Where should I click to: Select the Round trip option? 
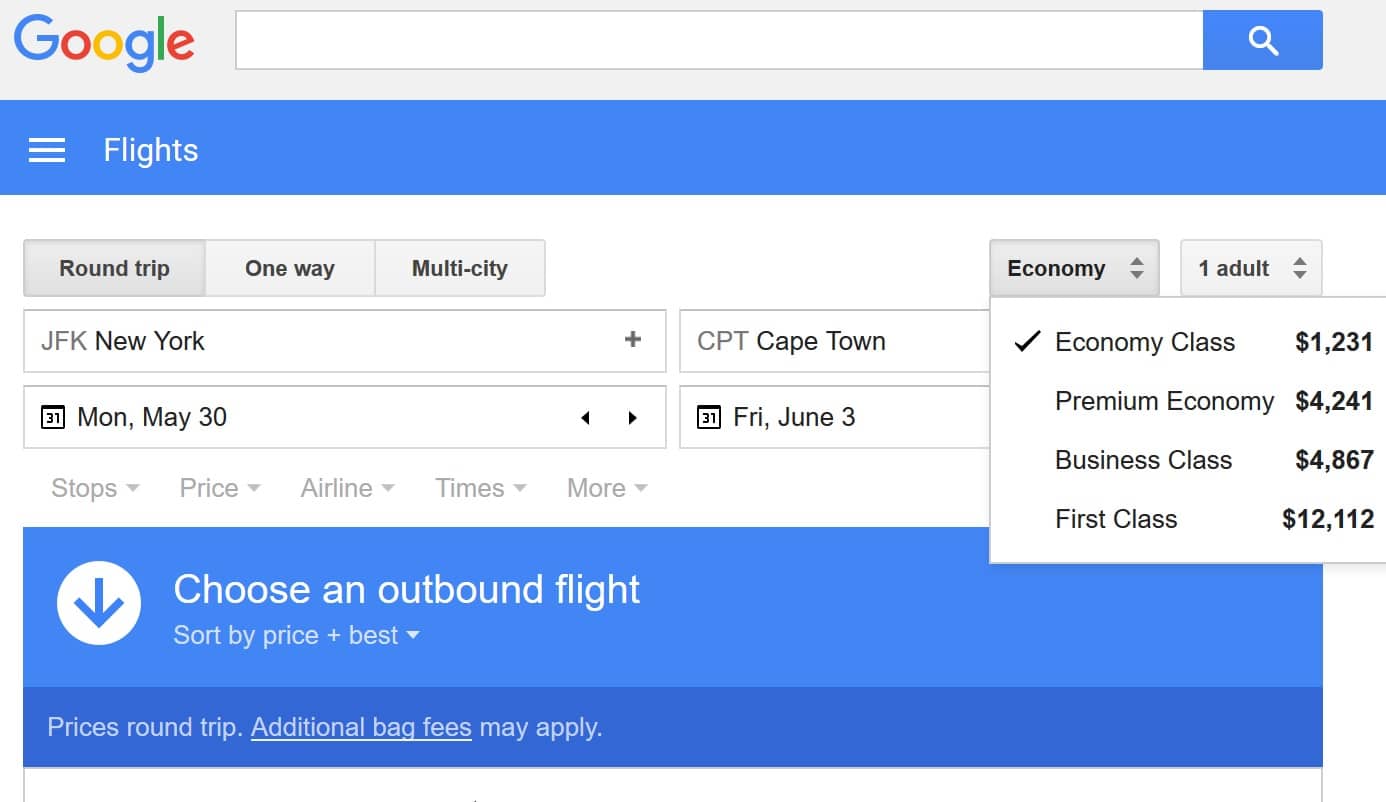(x=114, y=268)
